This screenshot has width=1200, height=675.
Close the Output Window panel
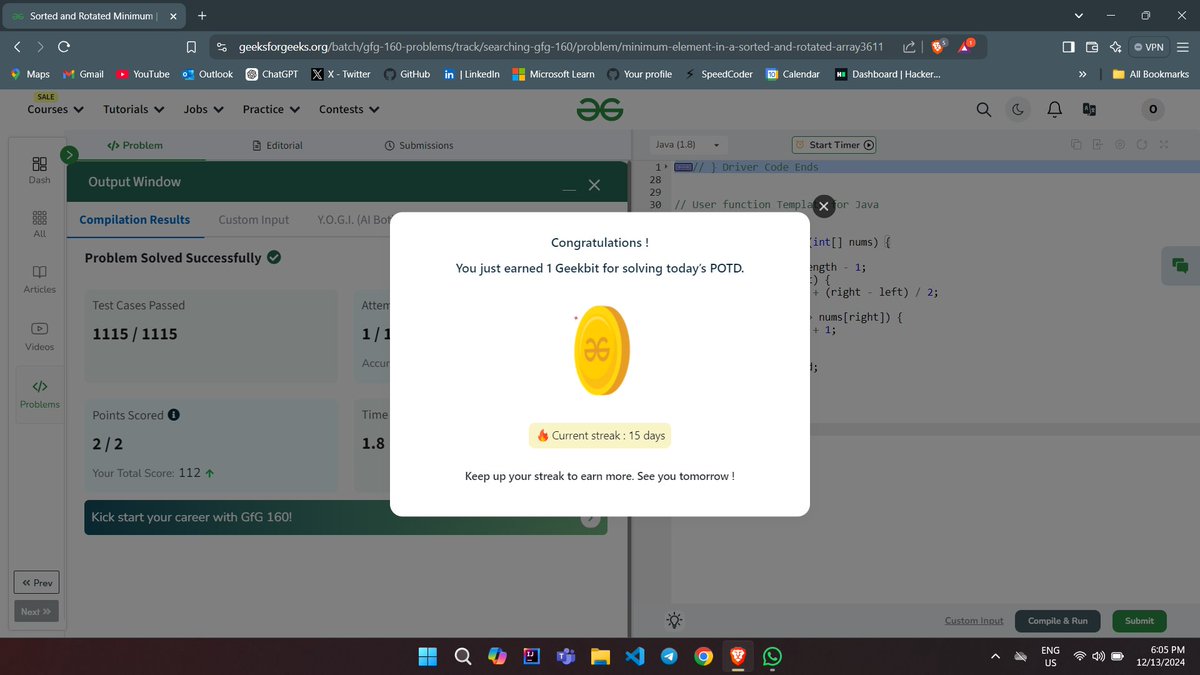(x=594, y=185)
